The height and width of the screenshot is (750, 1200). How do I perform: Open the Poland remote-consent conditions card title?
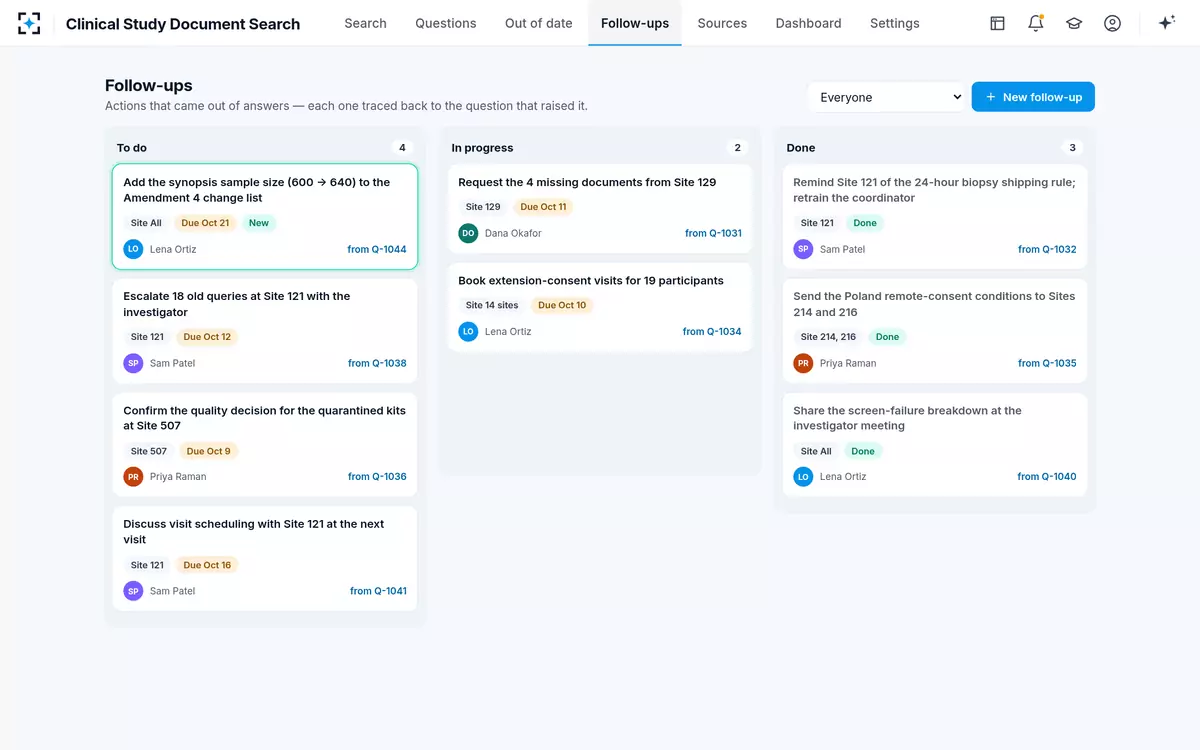(934, 304)
